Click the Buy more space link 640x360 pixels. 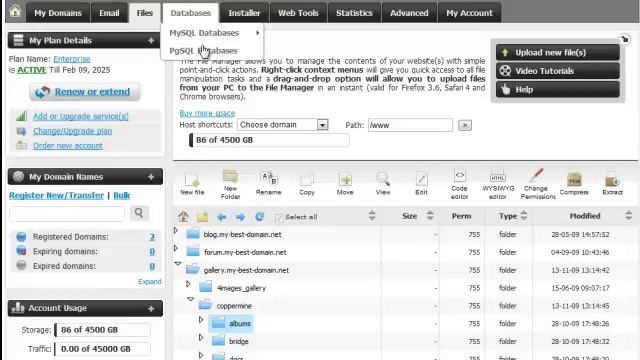pos(207,113)
